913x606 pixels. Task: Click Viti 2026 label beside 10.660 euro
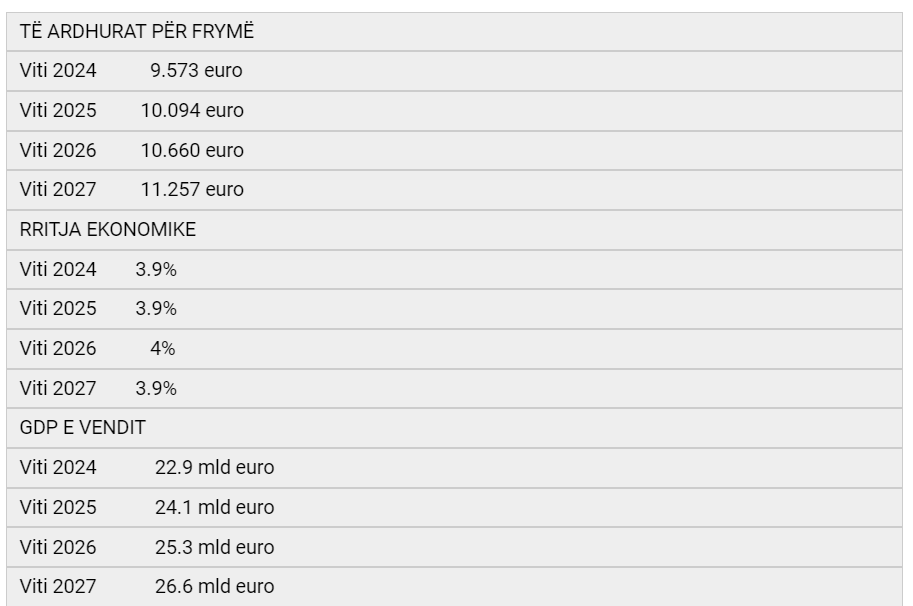point(58,150)
